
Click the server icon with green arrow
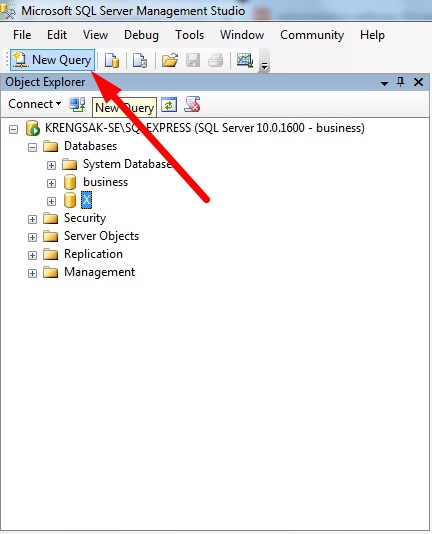point(33,128)
